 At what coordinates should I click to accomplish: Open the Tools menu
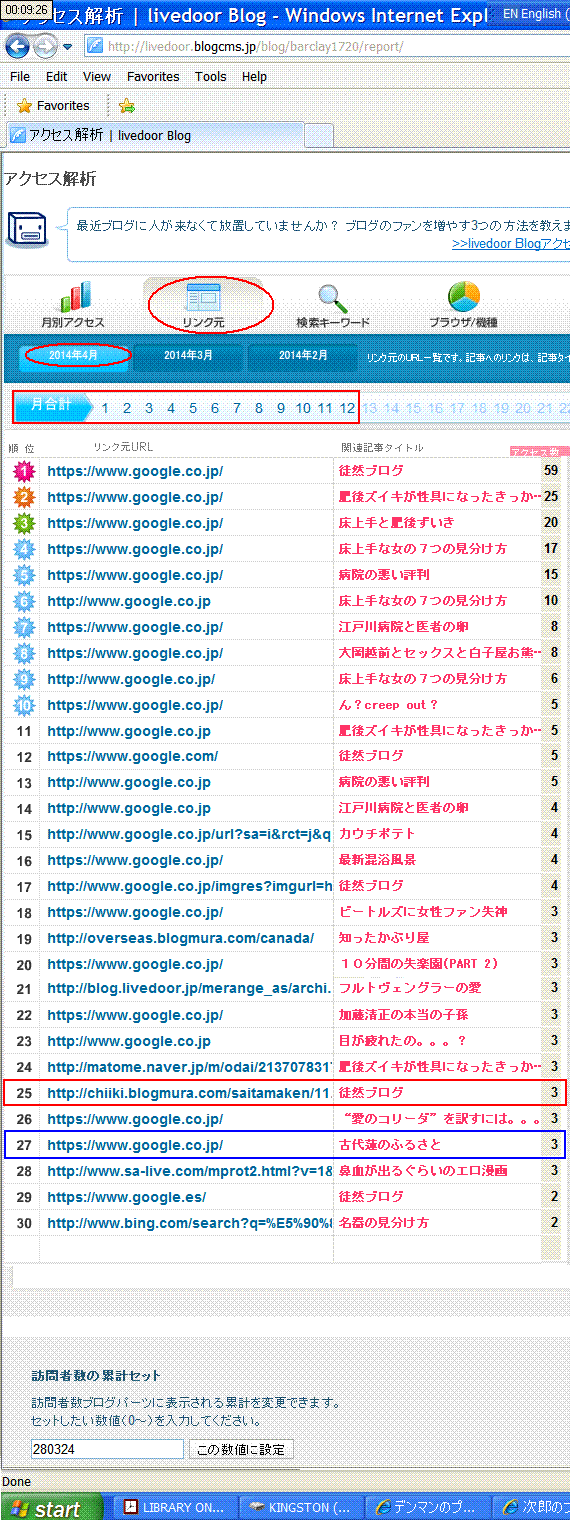click(211, 76)
